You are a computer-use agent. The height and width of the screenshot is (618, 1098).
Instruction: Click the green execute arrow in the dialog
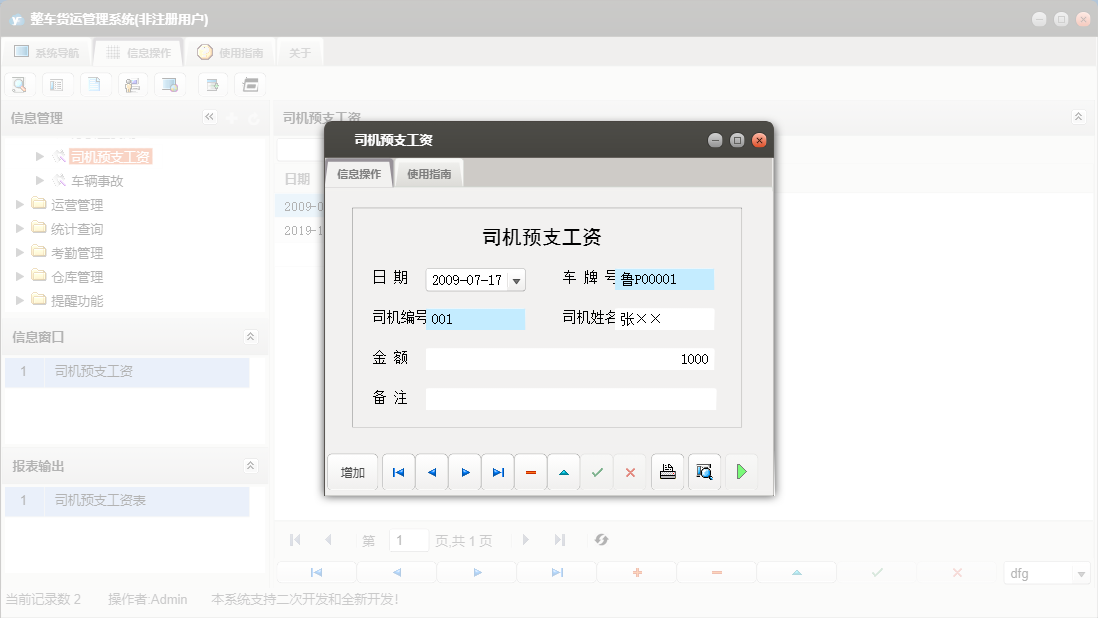point(741,471)
